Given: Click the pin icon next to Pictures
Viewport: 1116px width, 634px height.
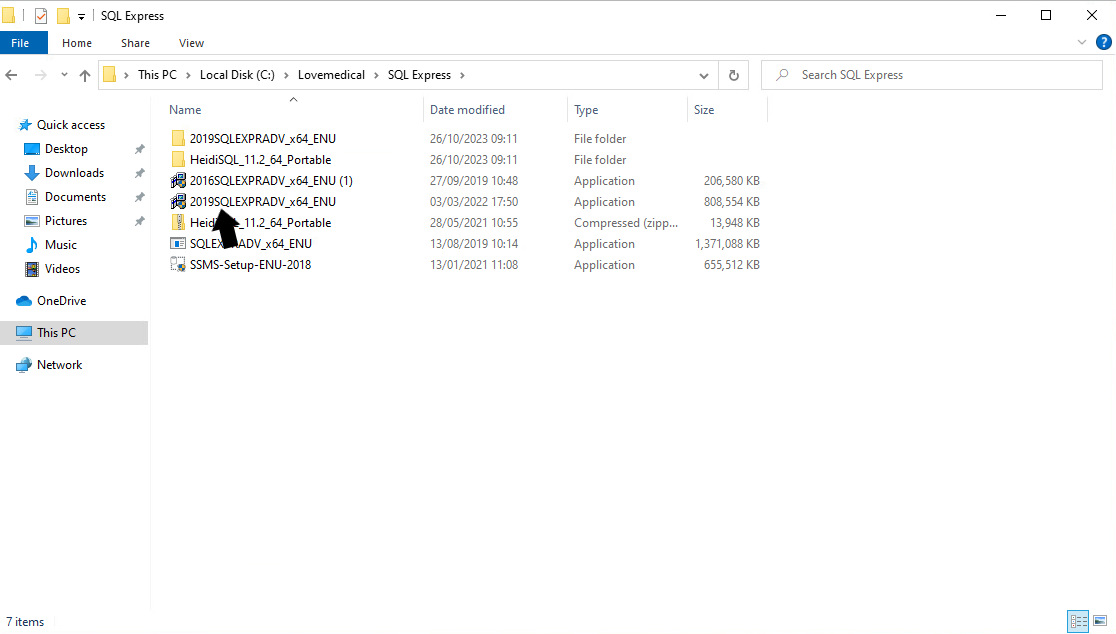Looking at the screenshot, I should coord(140,221).
